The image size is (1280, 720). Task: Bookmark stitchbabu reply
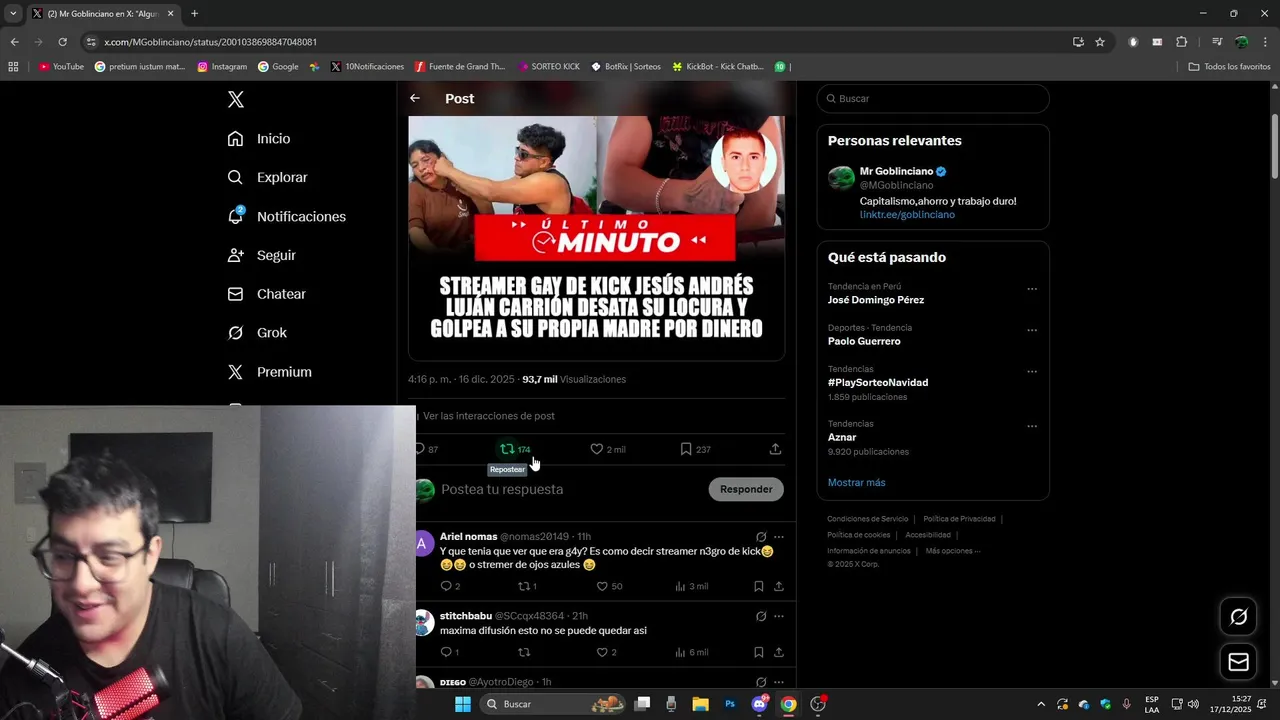click(x=759, y=652)
